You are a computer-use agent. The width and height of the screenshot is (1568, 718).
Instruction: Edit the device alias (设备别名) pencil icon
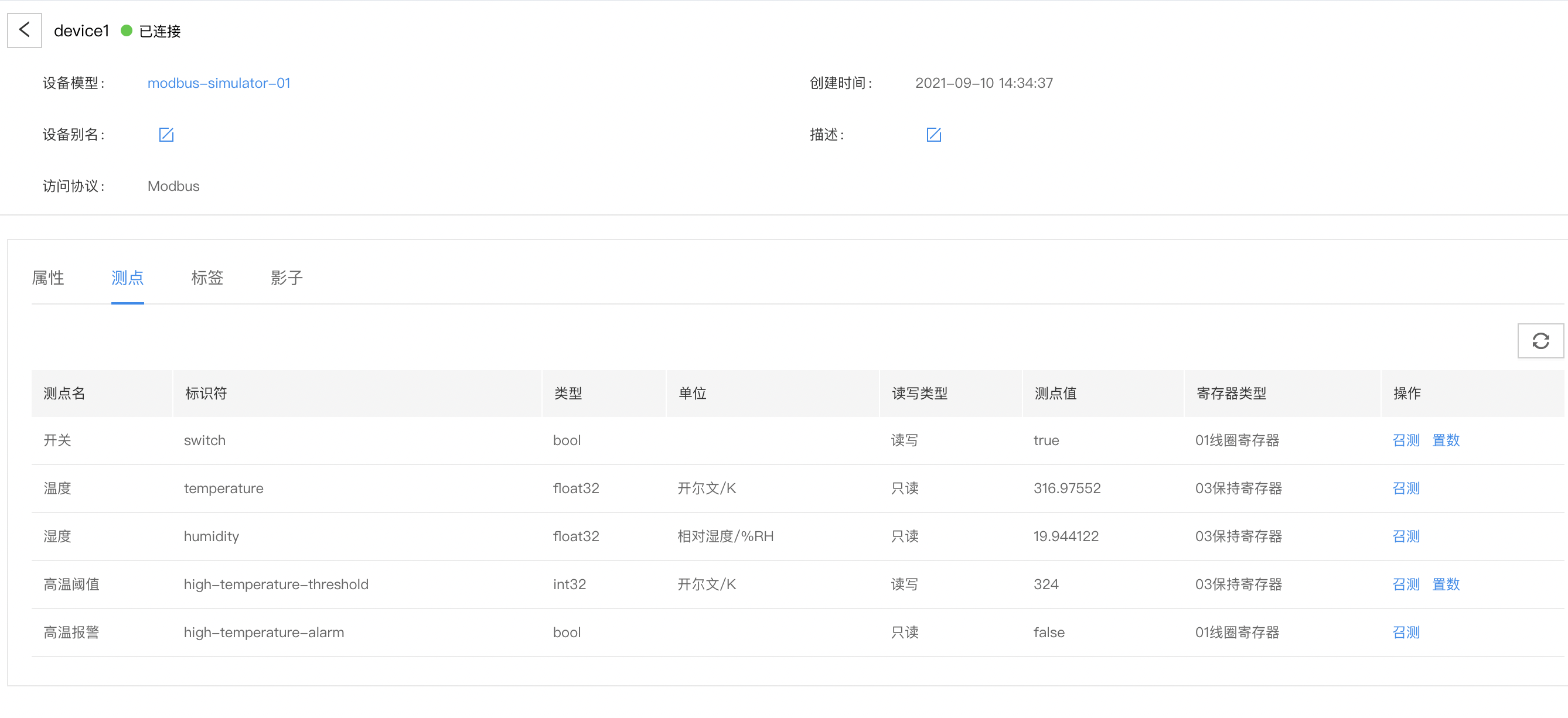(x=166, y=135)
